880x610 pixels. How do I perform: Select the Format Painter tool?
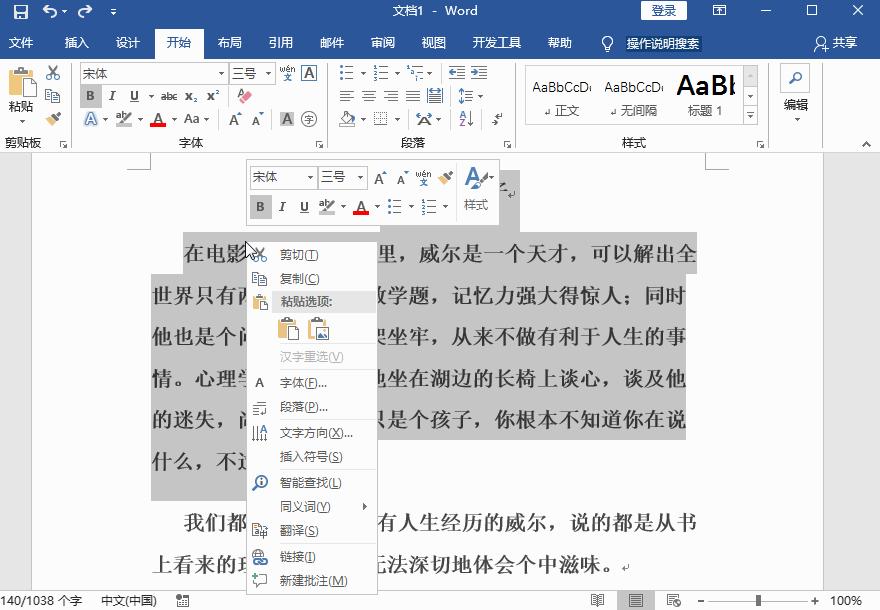click(54, 118)
